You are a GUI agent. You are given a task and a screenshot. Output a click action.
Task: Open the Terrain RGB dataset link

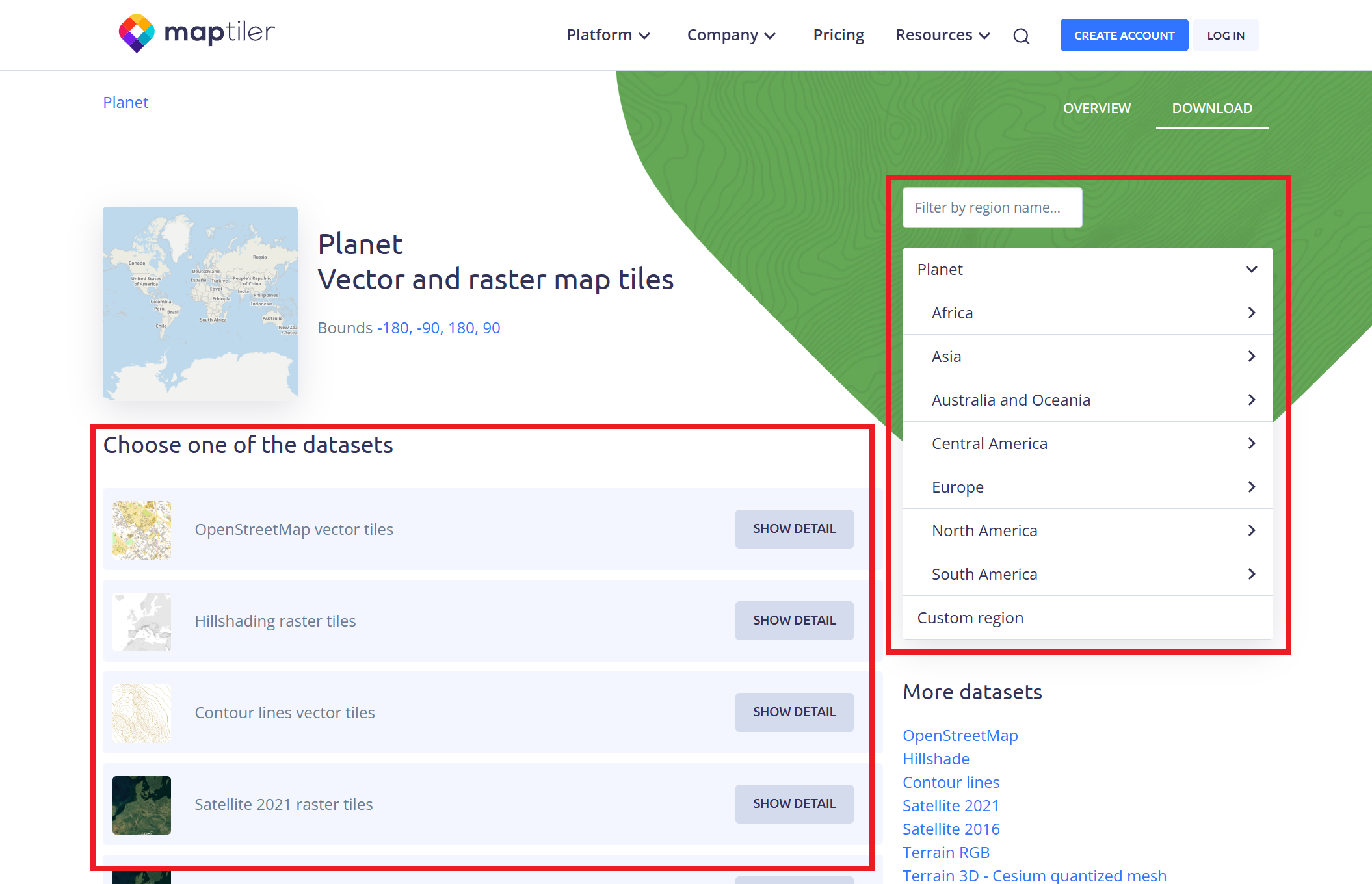click(945, 852)
